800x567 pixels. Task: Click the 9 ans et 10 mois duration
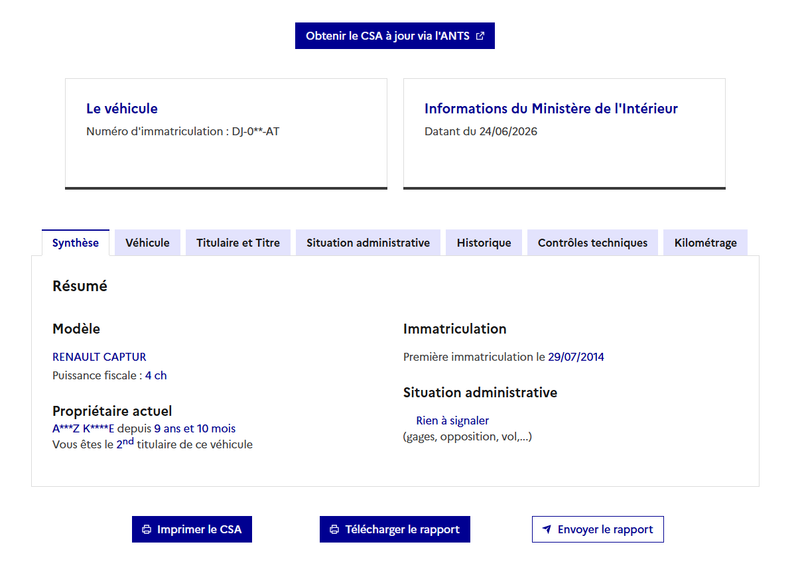click(x=195, y=429)
